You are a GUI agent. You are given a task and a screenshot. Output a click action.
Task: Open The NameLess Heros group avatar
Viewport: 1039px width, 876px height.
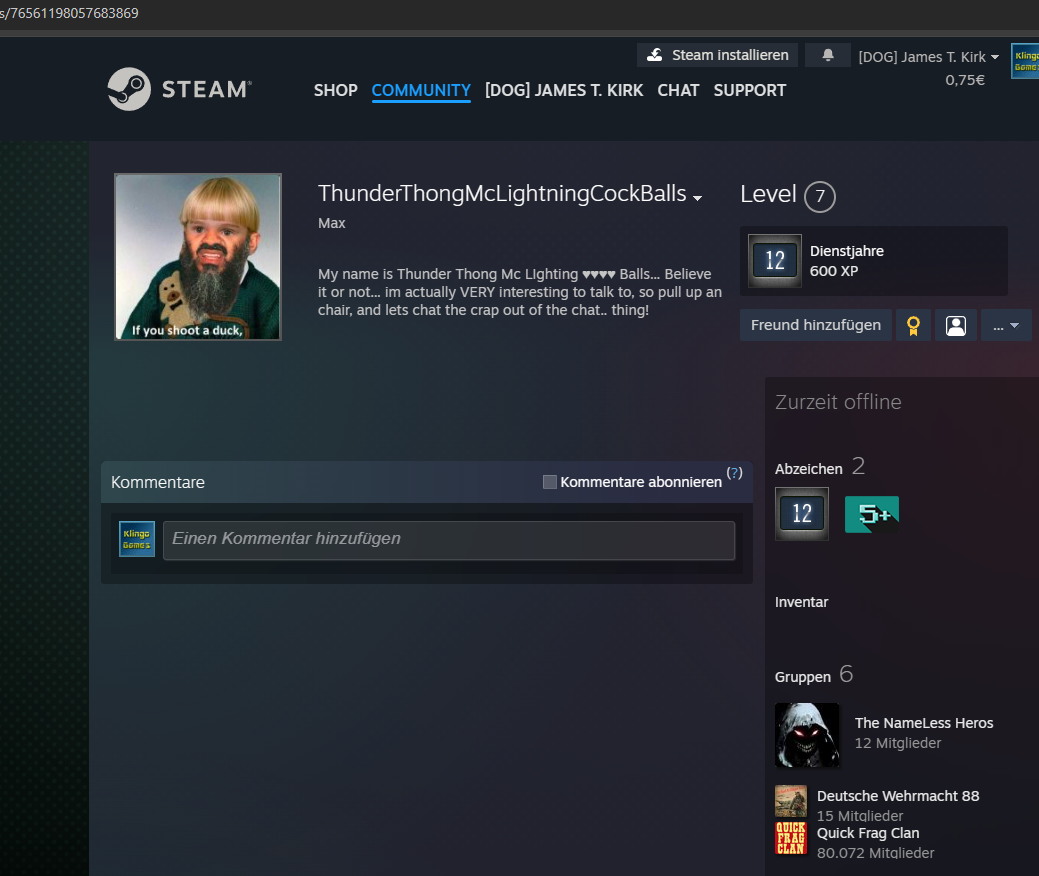point(807,734)
